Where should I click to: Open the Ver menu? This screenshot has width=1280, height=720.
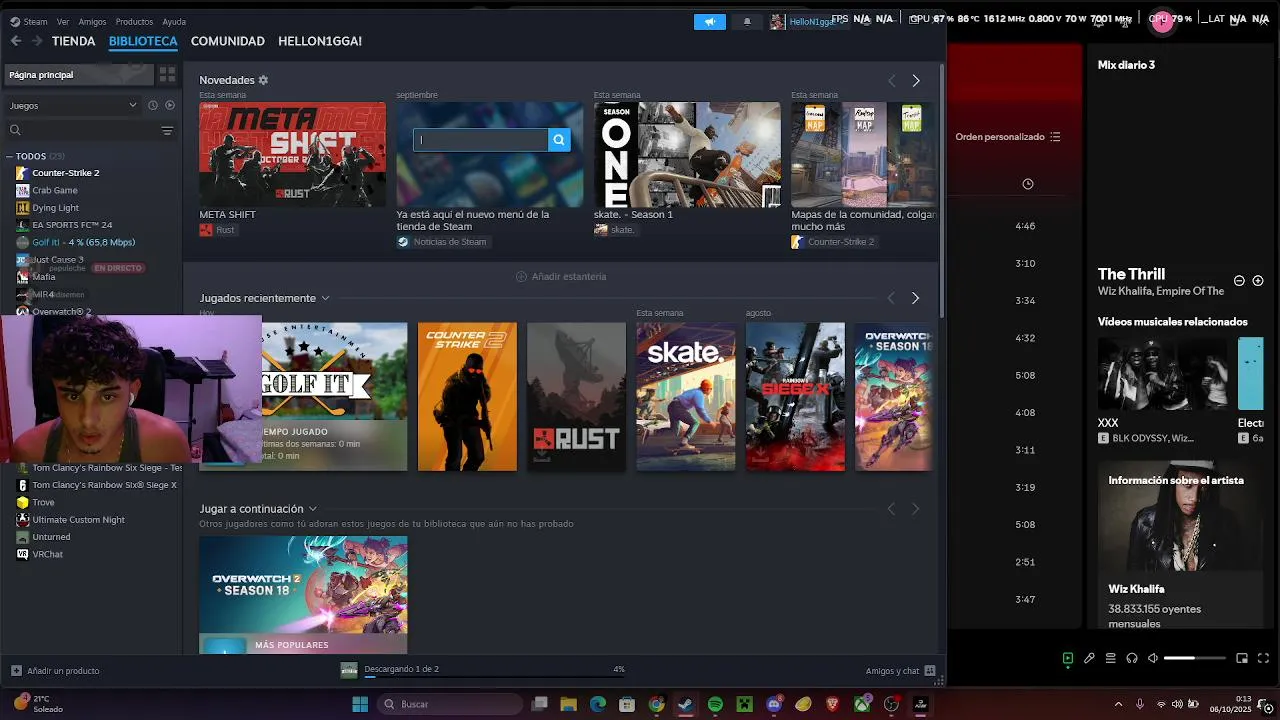tap(63, 22)
